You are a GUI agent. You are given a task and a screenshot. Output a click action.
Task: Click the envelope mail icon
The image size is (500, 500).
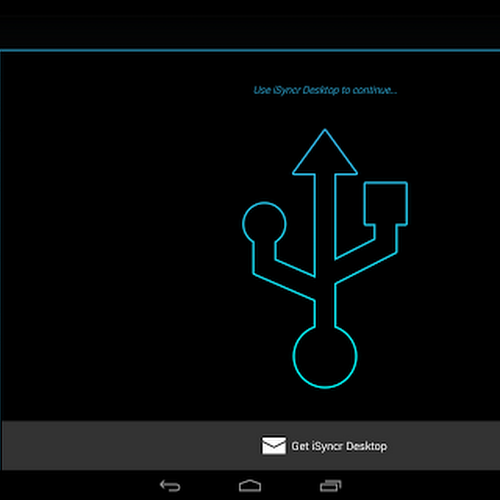[274, 446]
